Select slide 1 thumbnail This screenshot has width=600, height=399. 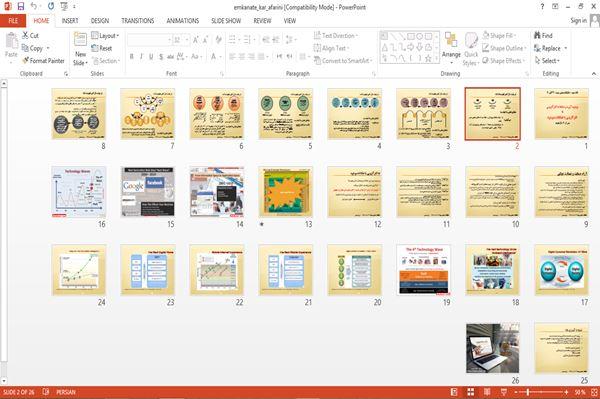(561, 114)
